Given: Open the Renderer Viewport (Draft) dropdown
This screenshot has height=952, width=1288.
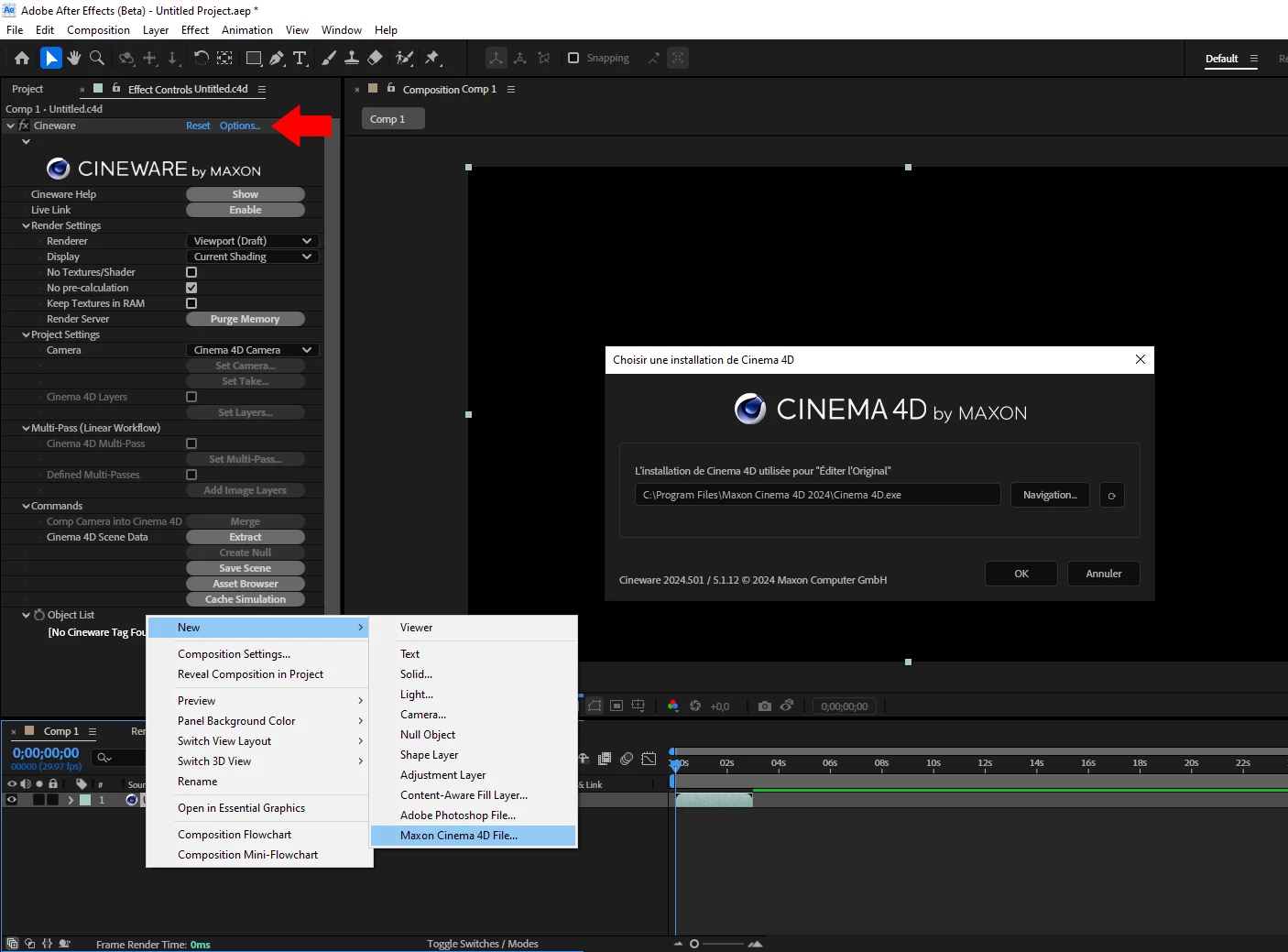Looking at the screenshot, I should (x=253, y=241).
